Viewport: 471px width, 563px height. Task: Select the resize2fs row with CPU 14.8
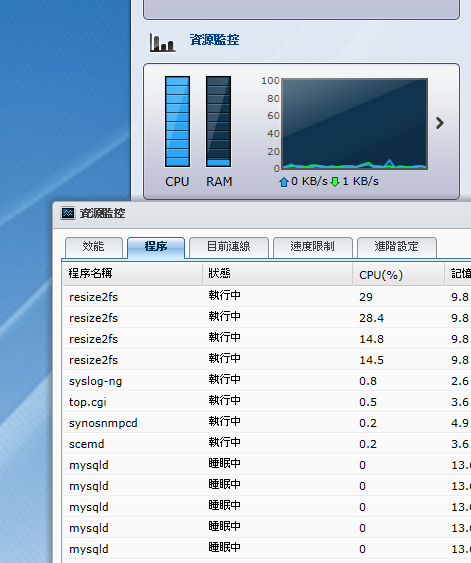pyautogui.click(x=266, y=339)
